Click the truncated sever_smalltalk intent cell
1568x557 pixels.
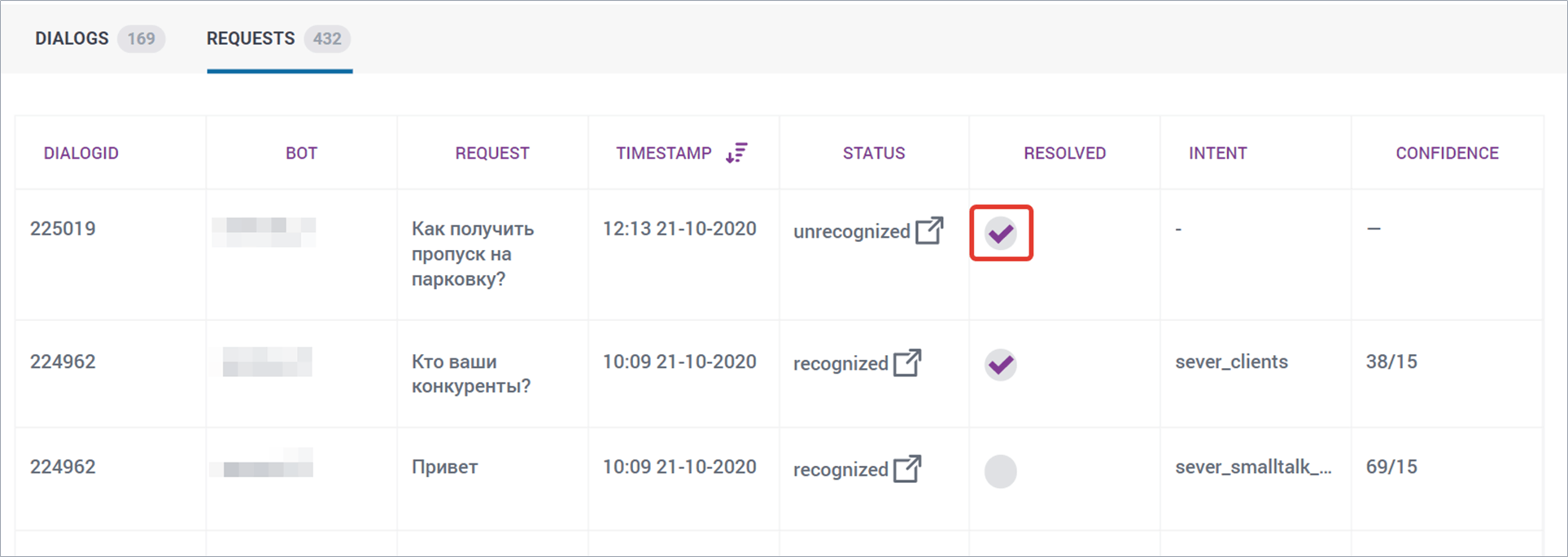coord(1253,467)
